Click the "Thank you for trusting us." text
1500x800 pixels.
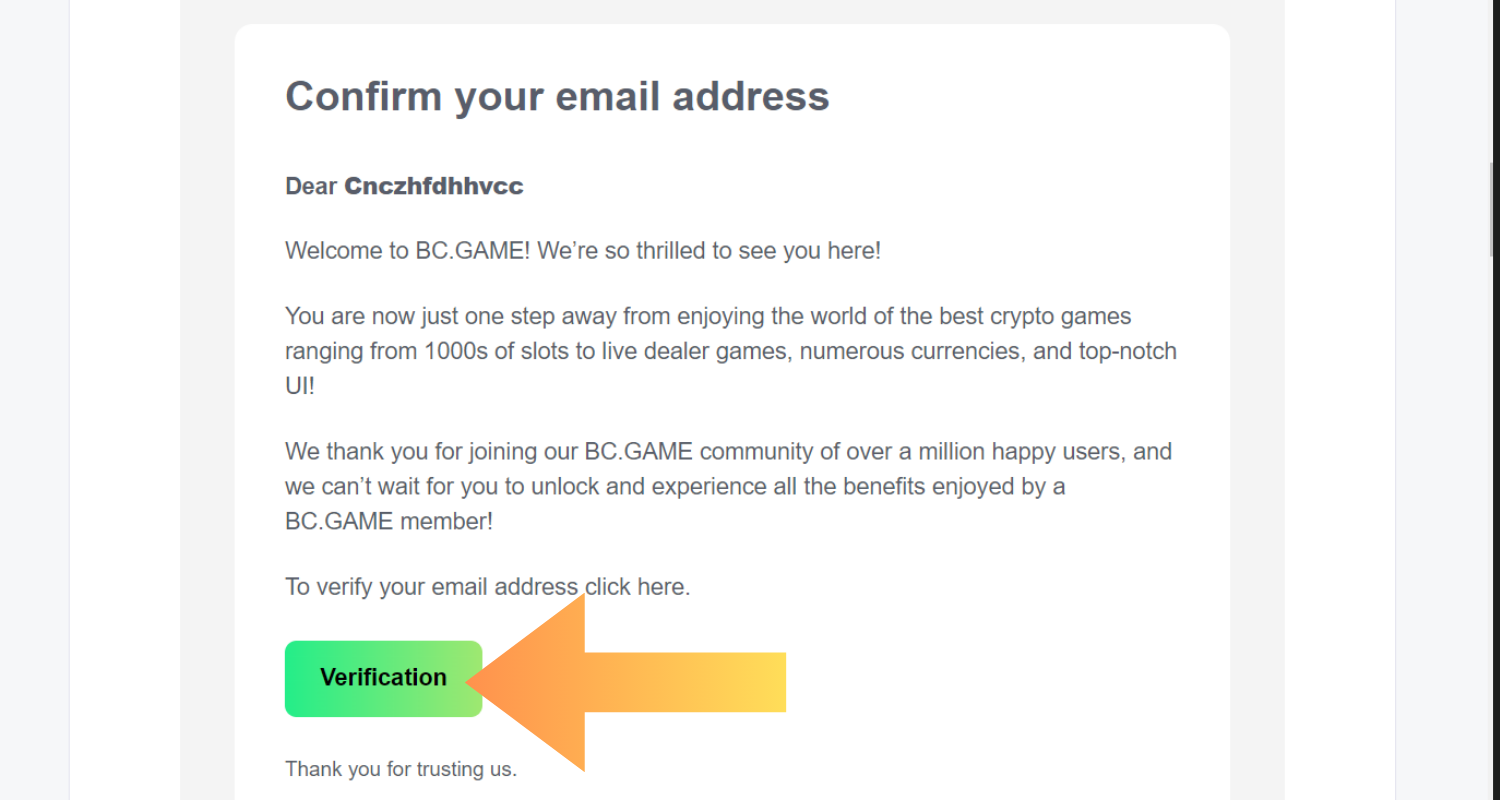[400, 769]
